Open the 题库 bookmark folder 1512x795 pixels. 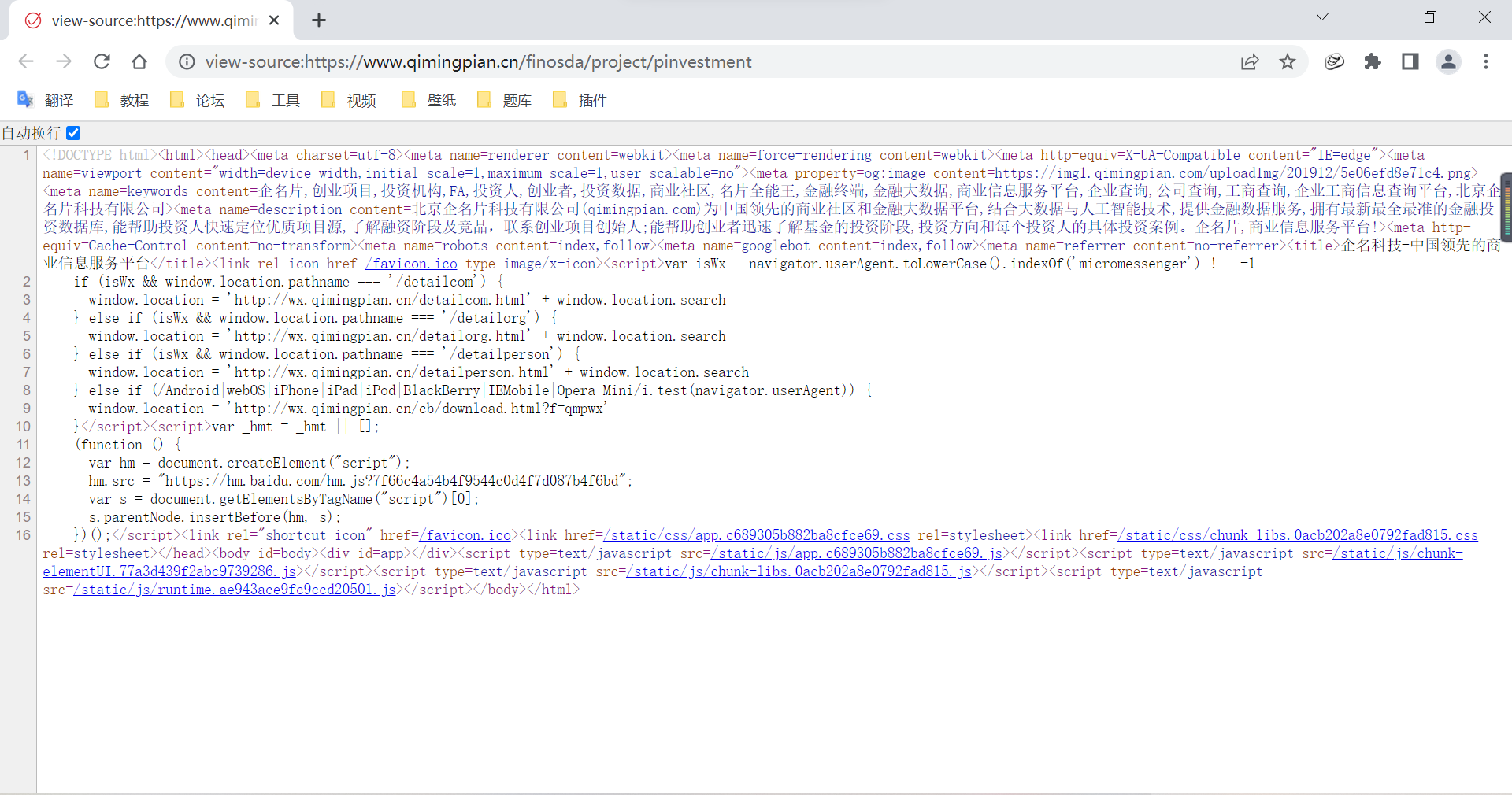(504, 100)
